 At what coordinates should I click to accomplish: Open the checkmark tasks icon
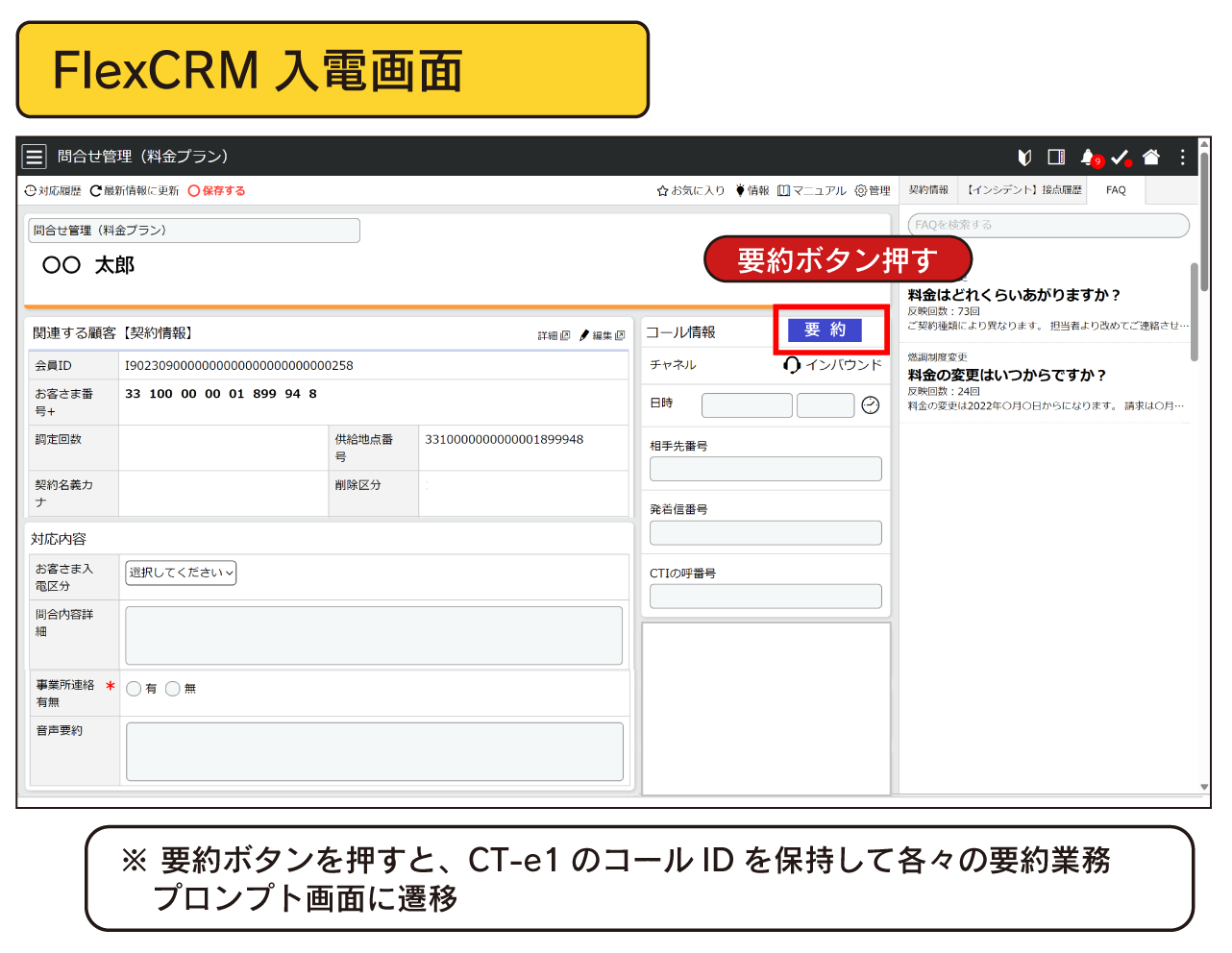(x=1120, y=157)
